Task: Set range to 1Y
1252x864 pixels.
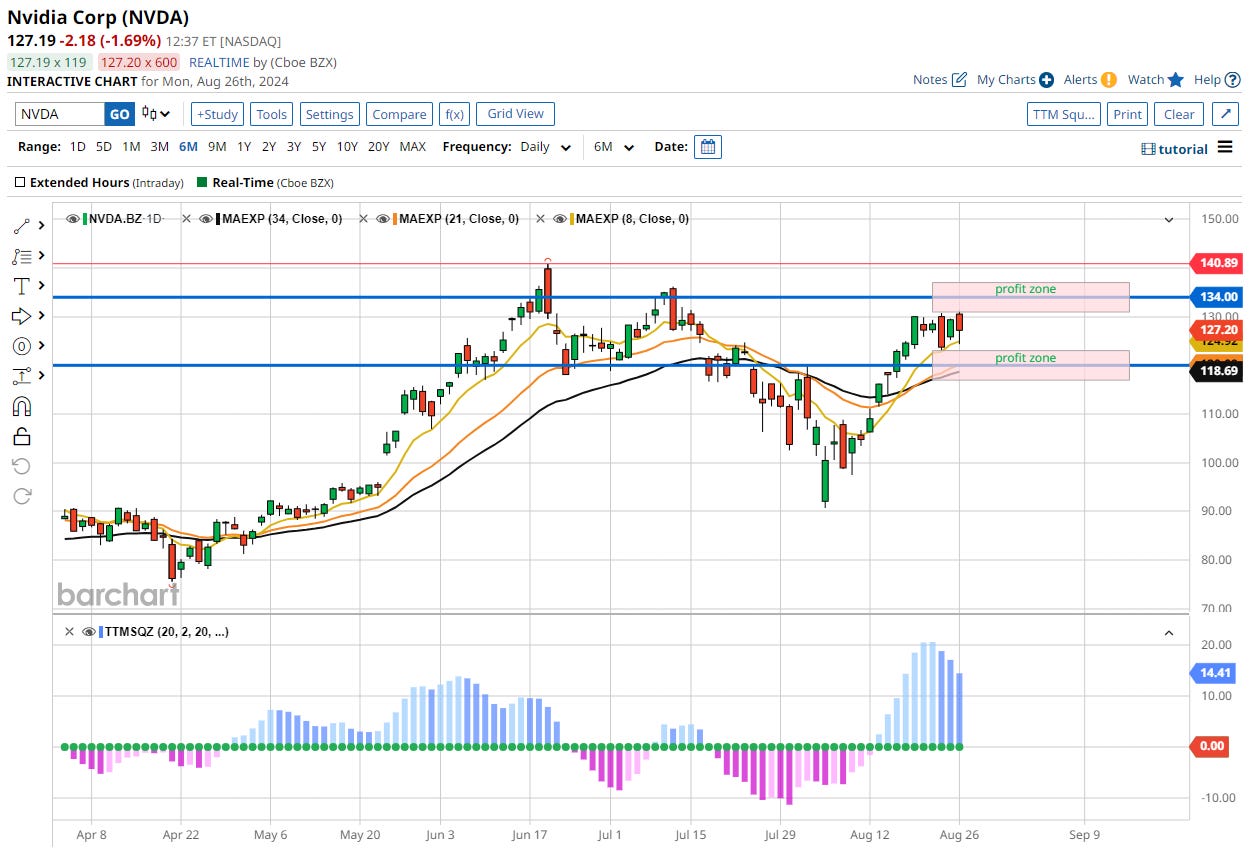Action: point(244,147)
